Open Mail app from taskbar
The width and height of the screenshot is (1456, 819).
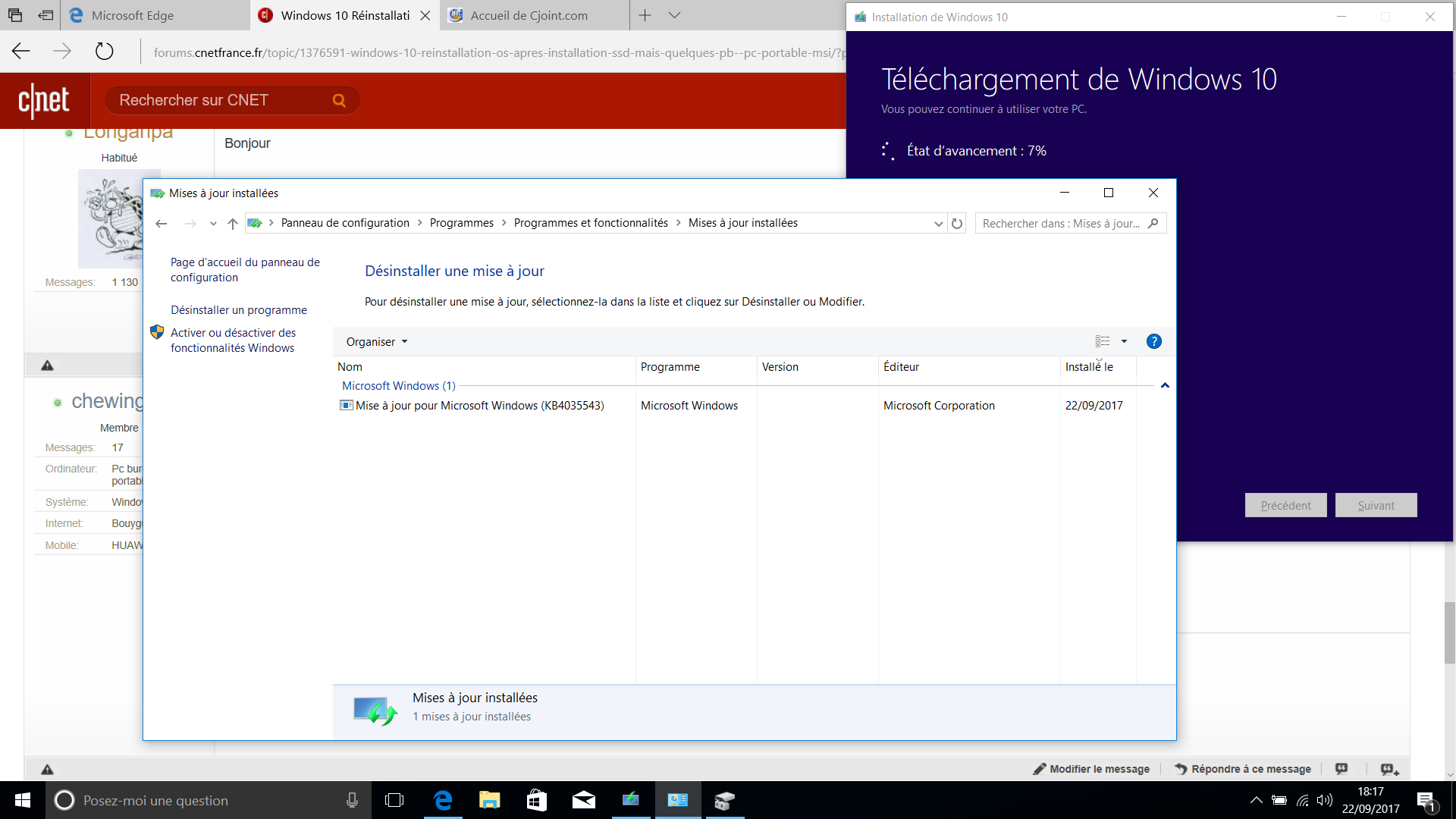(584, 800)
